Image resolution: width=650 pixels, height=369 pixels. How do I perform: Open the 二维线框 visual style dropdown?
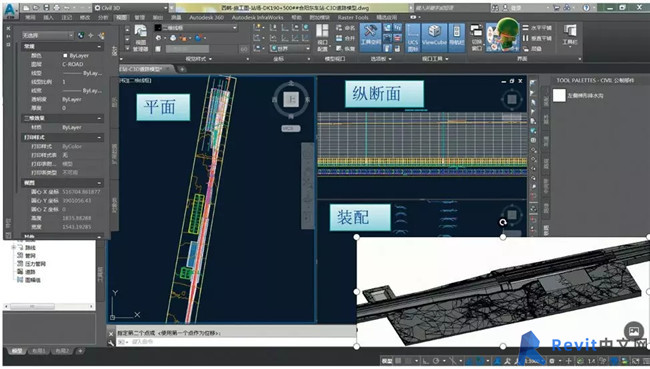[x=196, y=28]
